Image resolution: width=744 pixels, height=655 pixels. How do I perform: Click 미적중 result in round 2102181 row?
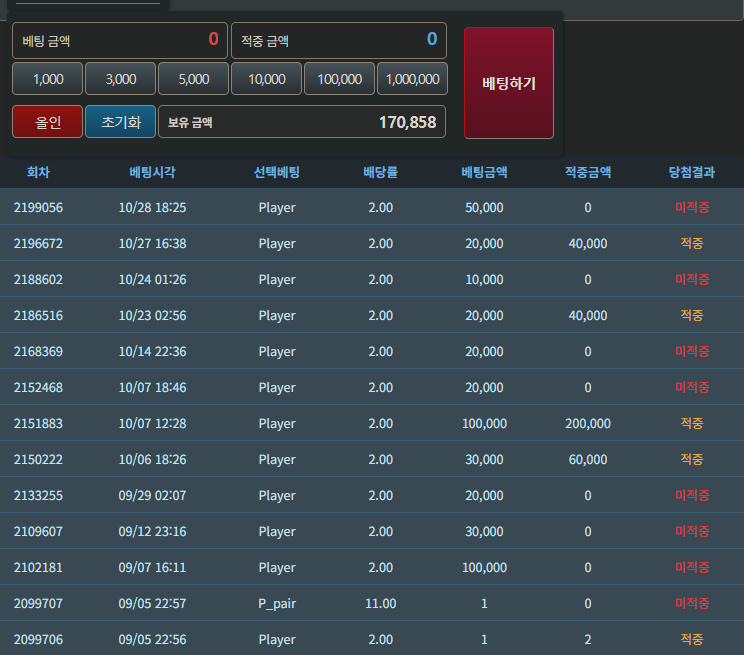692,568
